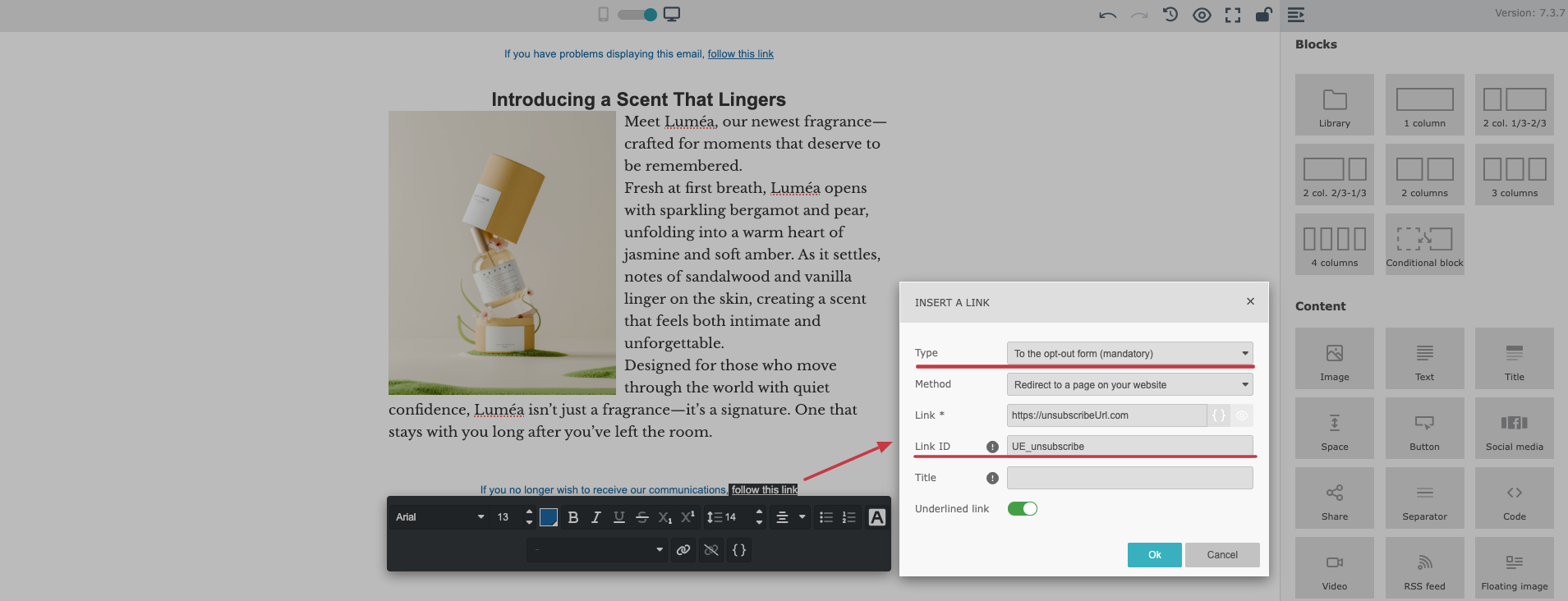Cancel the Insert a Link dialog
1568x601 pixels.
point(1222,555)
